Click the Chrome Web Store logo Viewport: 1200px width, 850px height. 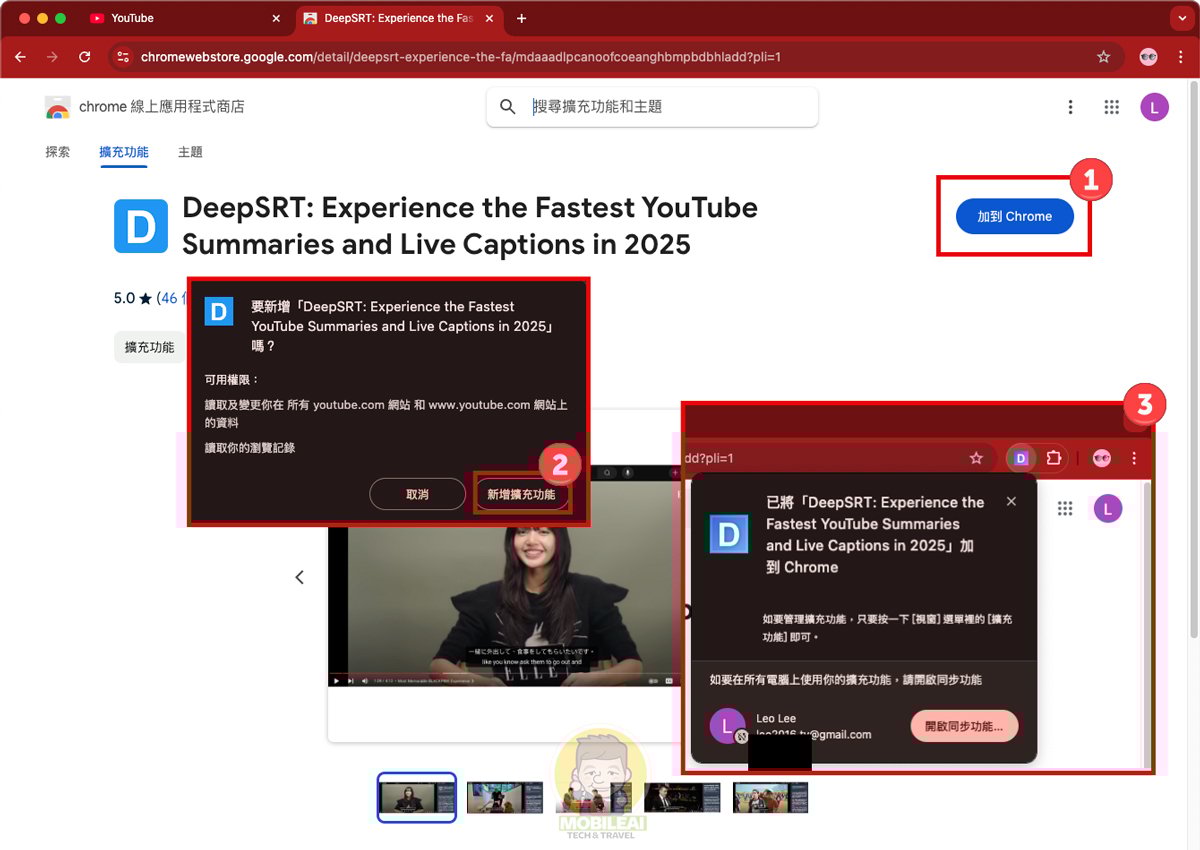tap(58, 107)
